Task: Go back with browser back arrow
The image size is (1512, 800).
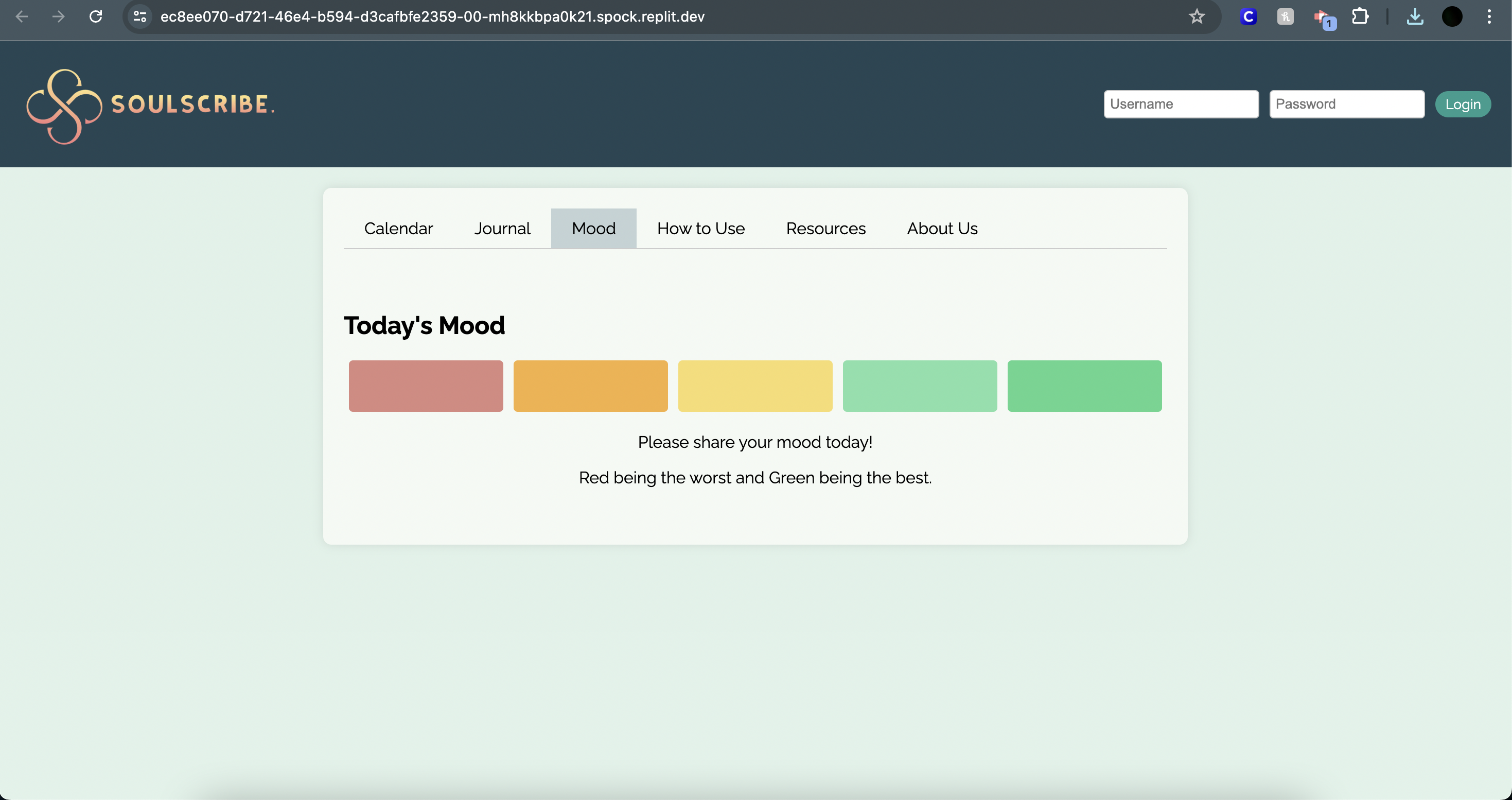Action: [22, 16]
